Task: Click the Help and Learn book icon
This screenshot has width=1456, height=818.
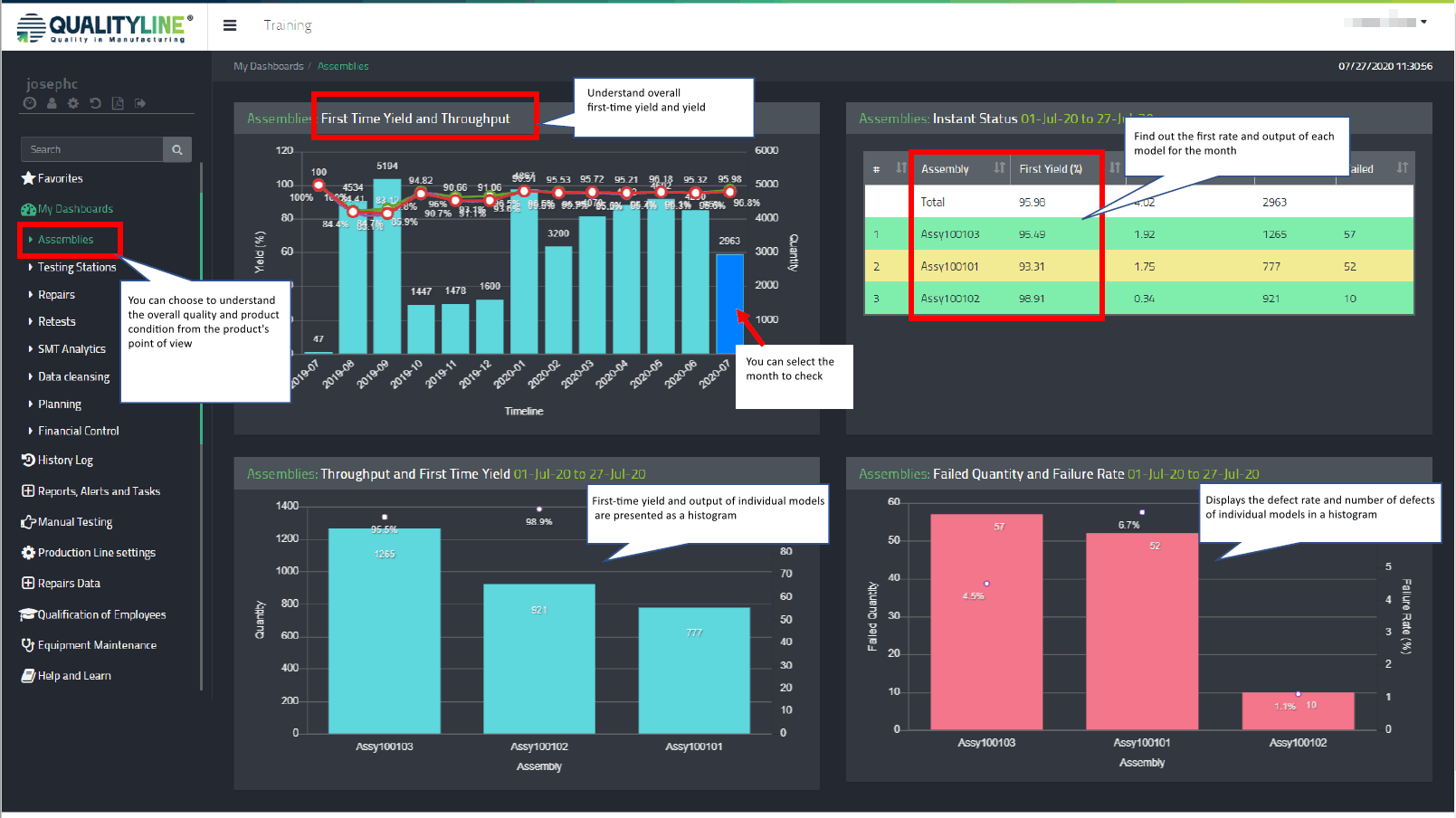Action: pos(28,676)
